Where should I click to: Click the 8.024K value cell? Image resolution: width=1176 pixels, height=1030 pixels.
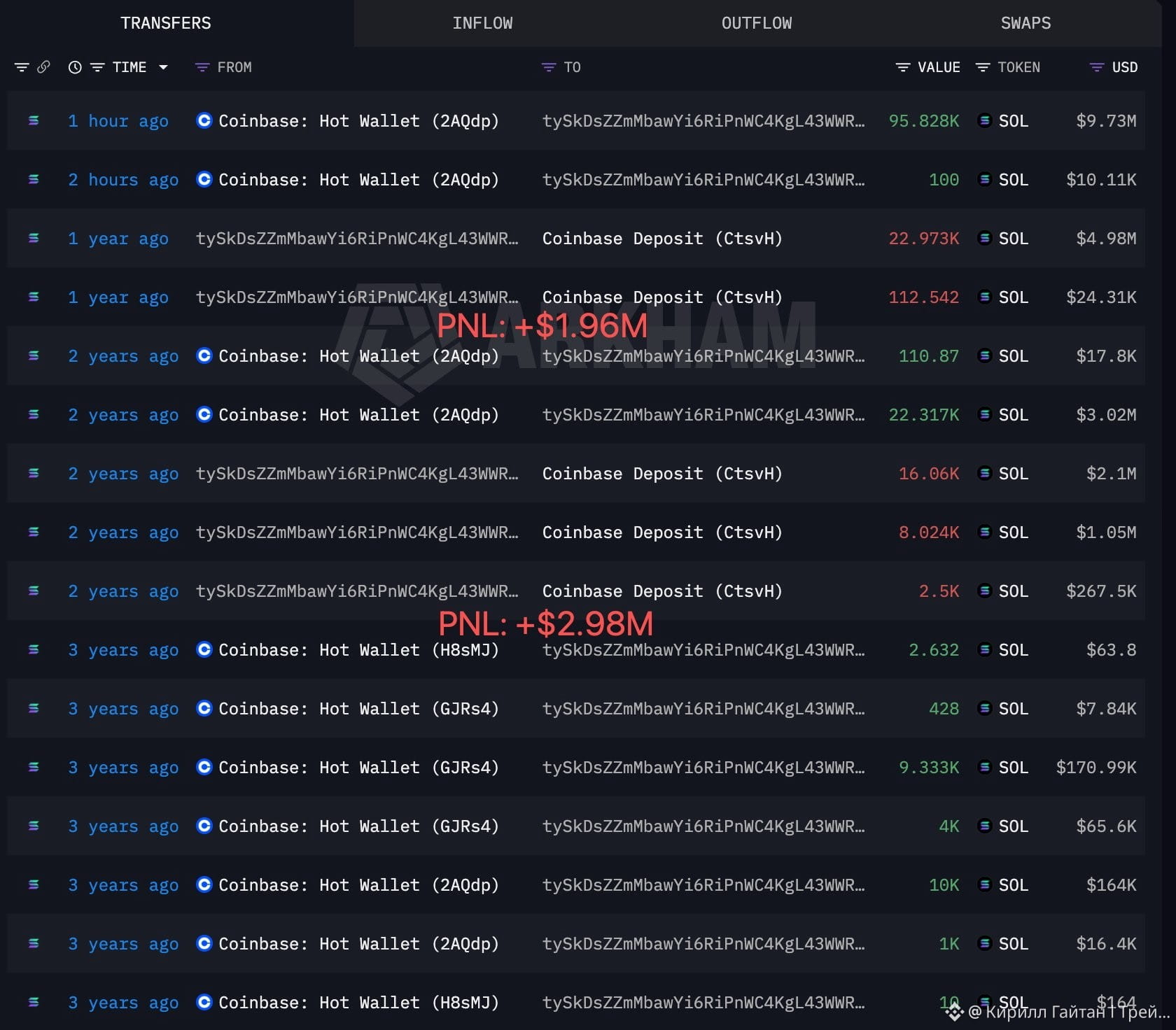point(929,532)
